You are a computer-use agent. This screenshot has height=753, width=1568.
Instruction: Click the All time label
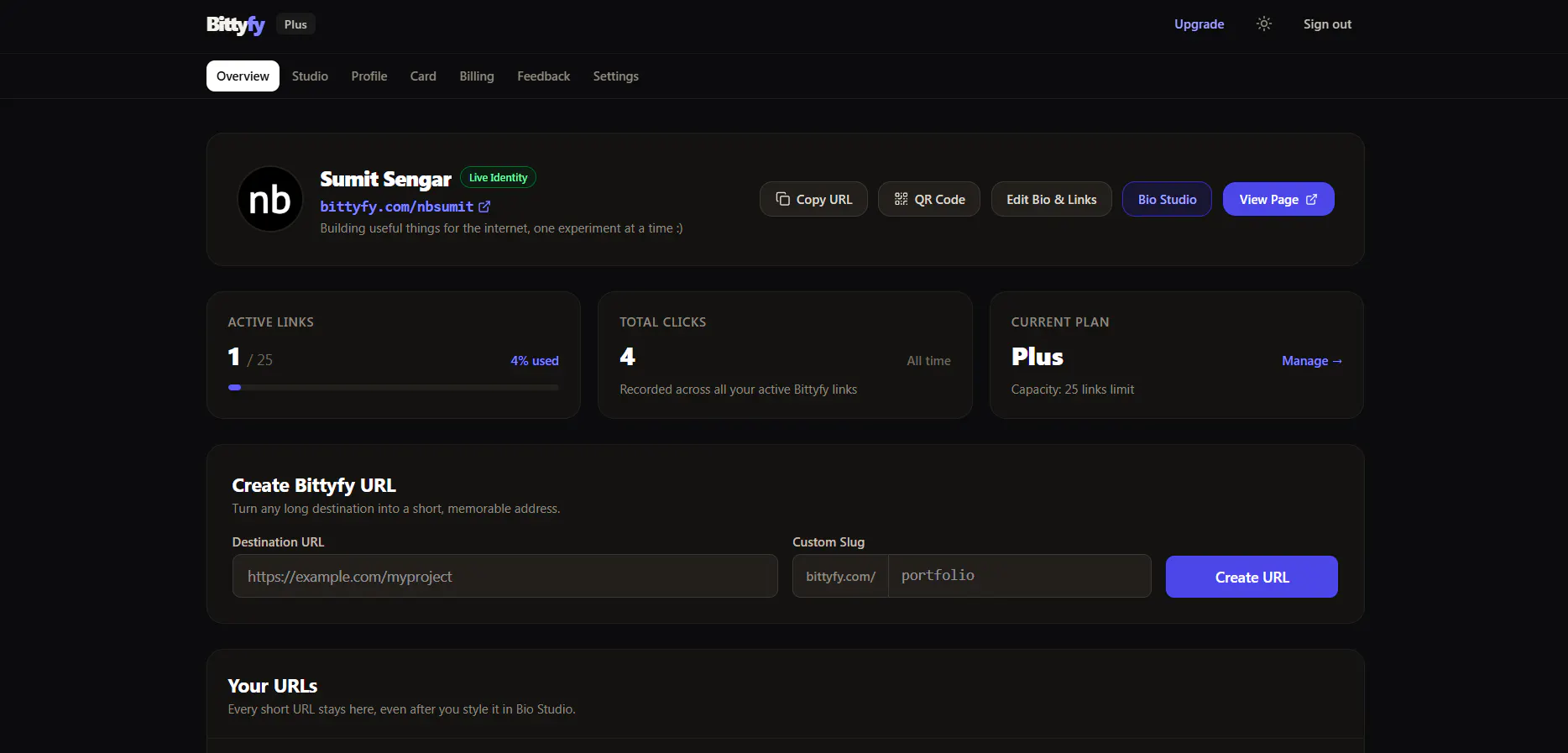pyautogui.click(x=928, y=361)
